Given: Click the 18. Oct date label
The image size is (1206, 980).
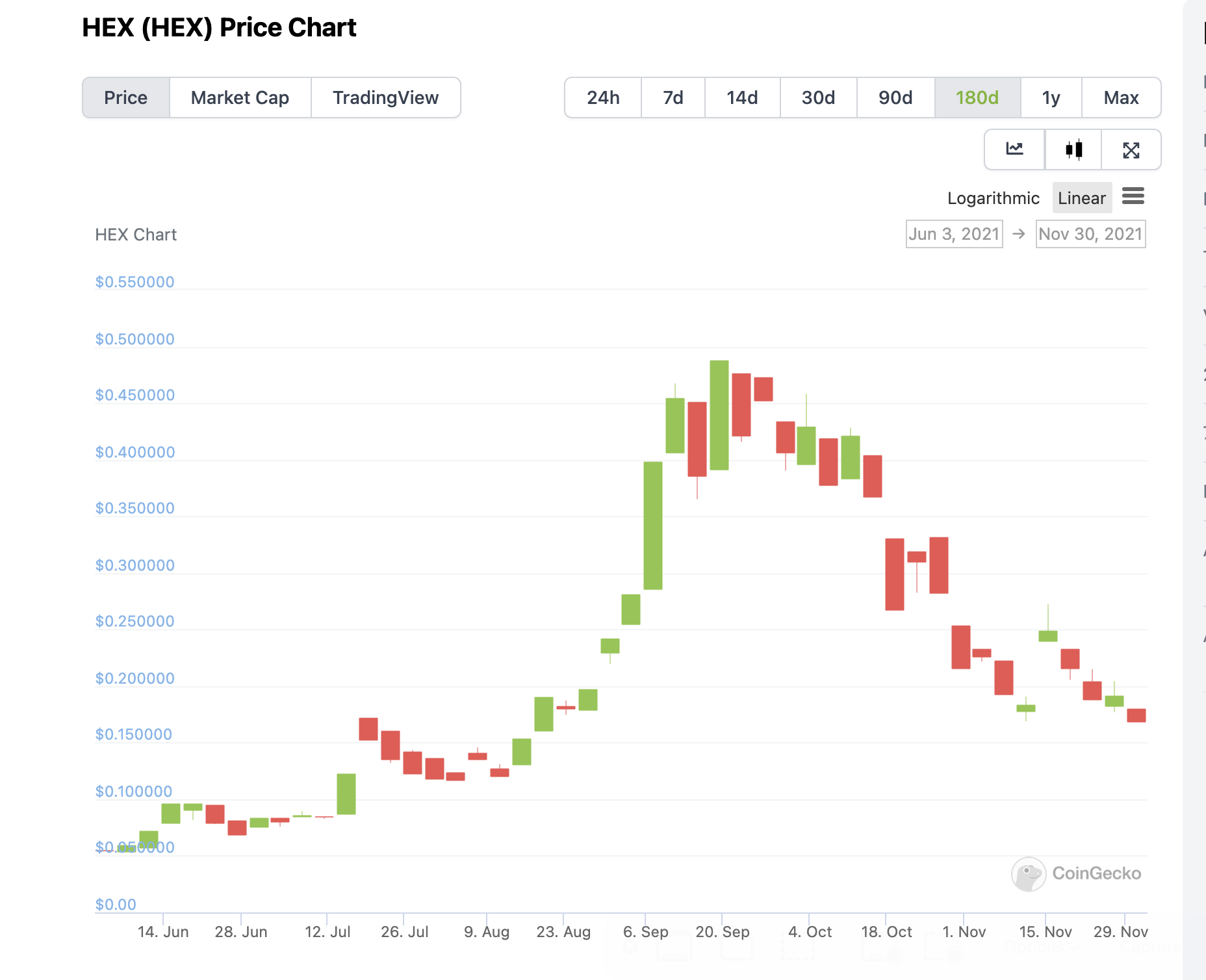Looking at the screenshot, I should click(x=886, y=932).
